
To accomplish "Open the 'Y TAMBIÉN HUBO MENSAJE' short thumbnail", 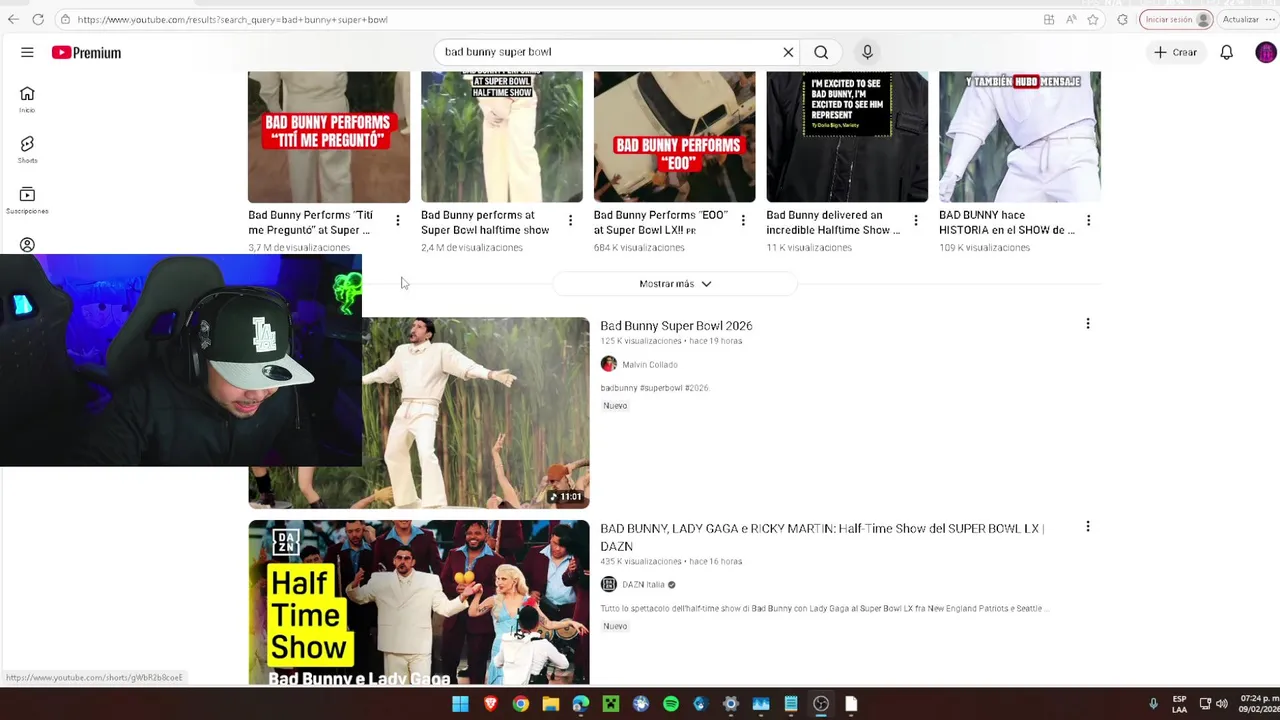I will click(1020, 137).
